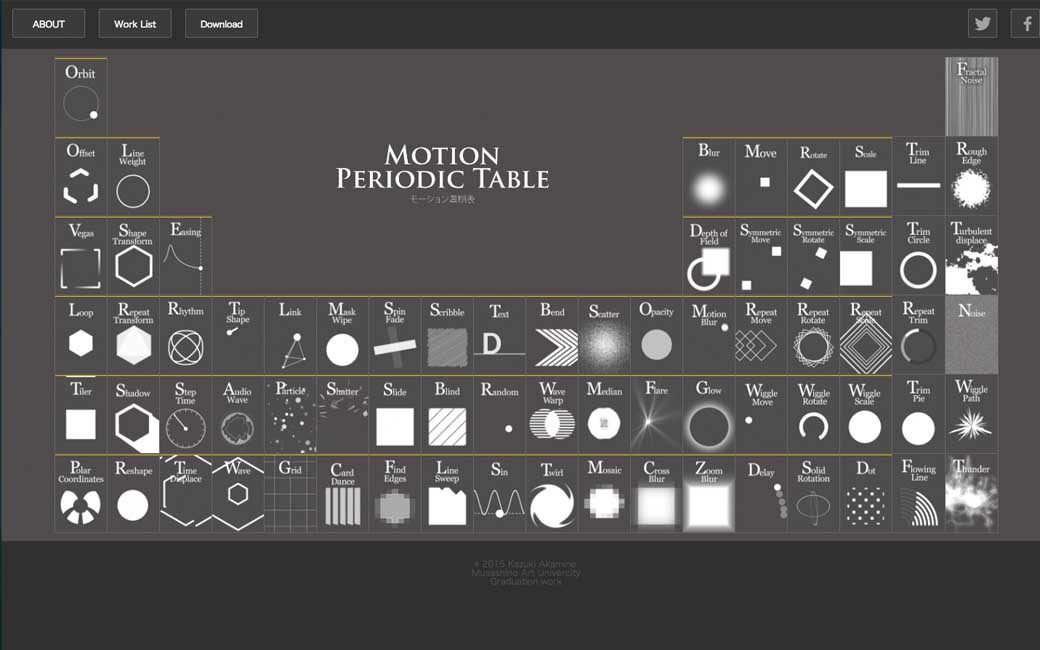Share via the Twitter icon
The height and width of the screenshot is (650, 1040).
(982, 24)
